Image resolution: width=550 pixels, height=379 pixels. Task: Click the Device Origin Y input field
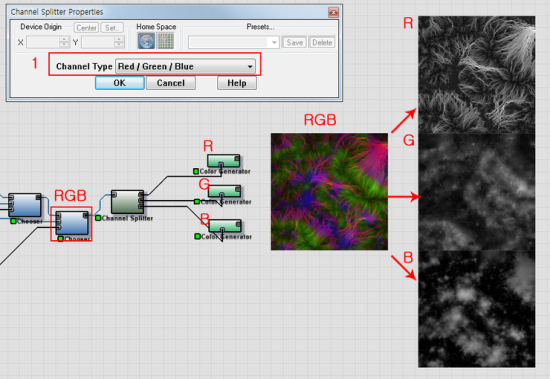click(98, 42)
